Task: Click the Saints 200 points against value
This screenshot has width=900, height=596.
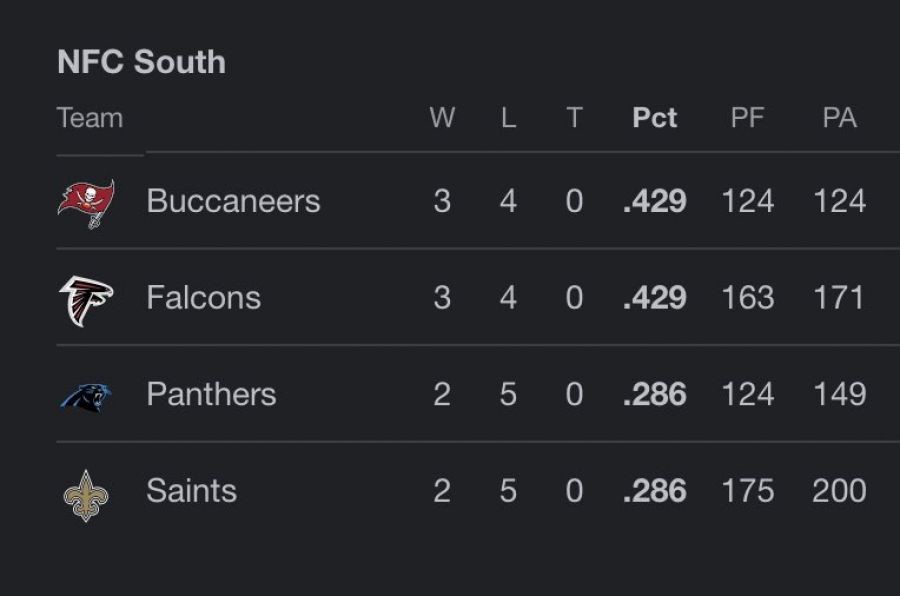Action: coord(839,491)
